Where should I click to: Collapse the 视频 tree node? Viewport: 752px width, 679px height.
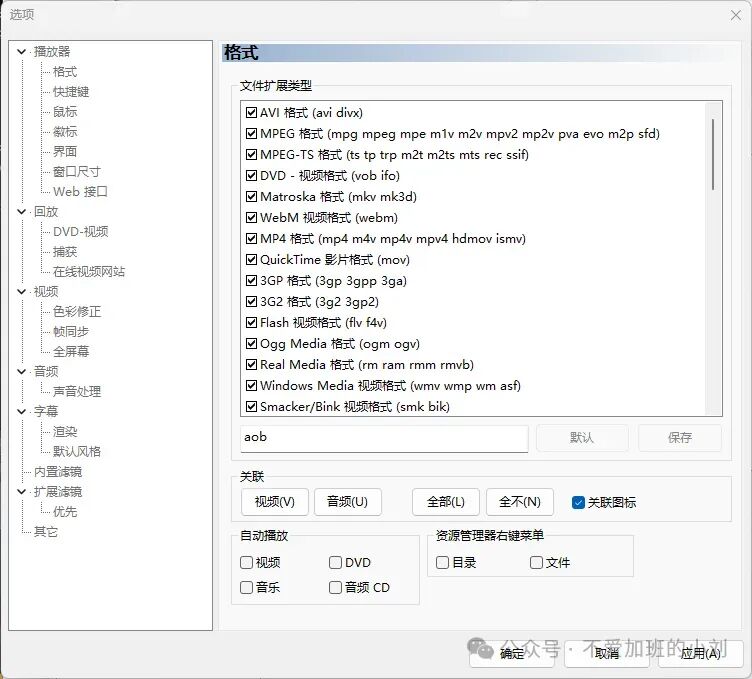pos(21,292)
